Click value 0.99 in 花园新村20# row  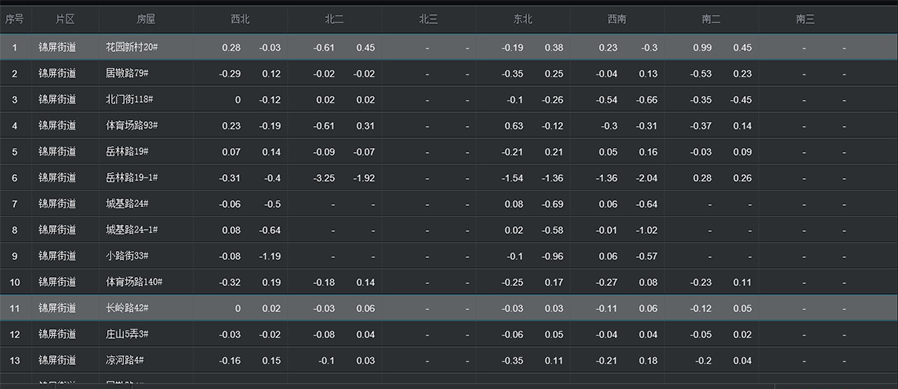point(702,48)
